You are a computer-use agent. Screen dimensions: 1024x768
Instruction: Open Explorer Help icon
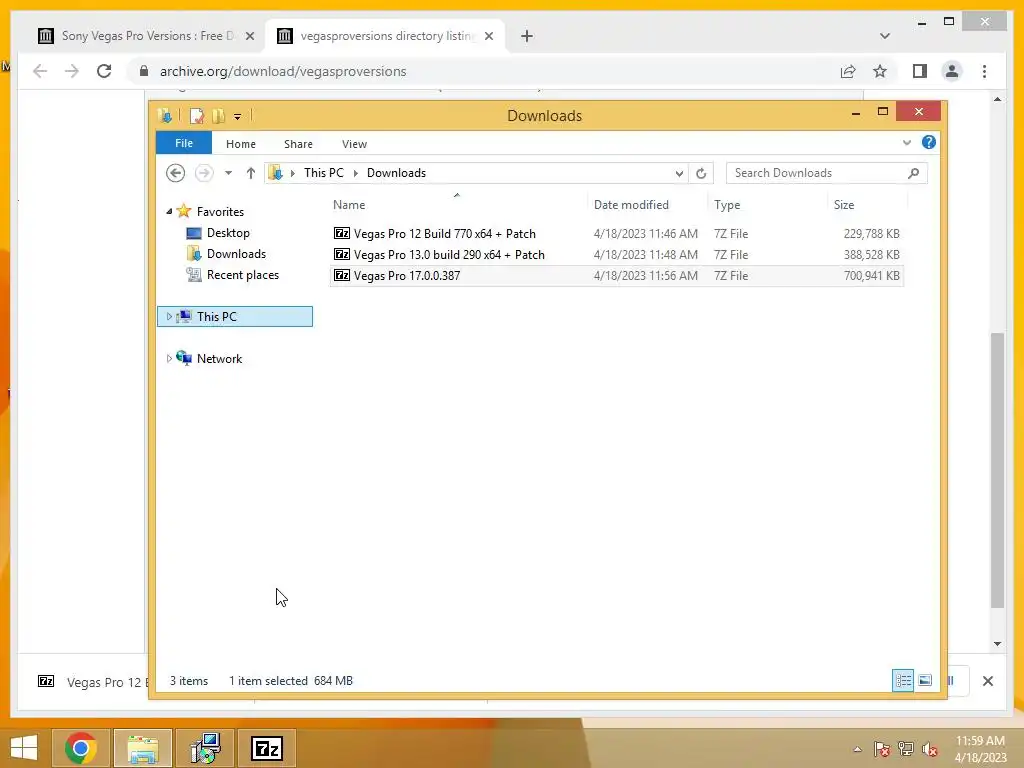click(x=929, y=142)
